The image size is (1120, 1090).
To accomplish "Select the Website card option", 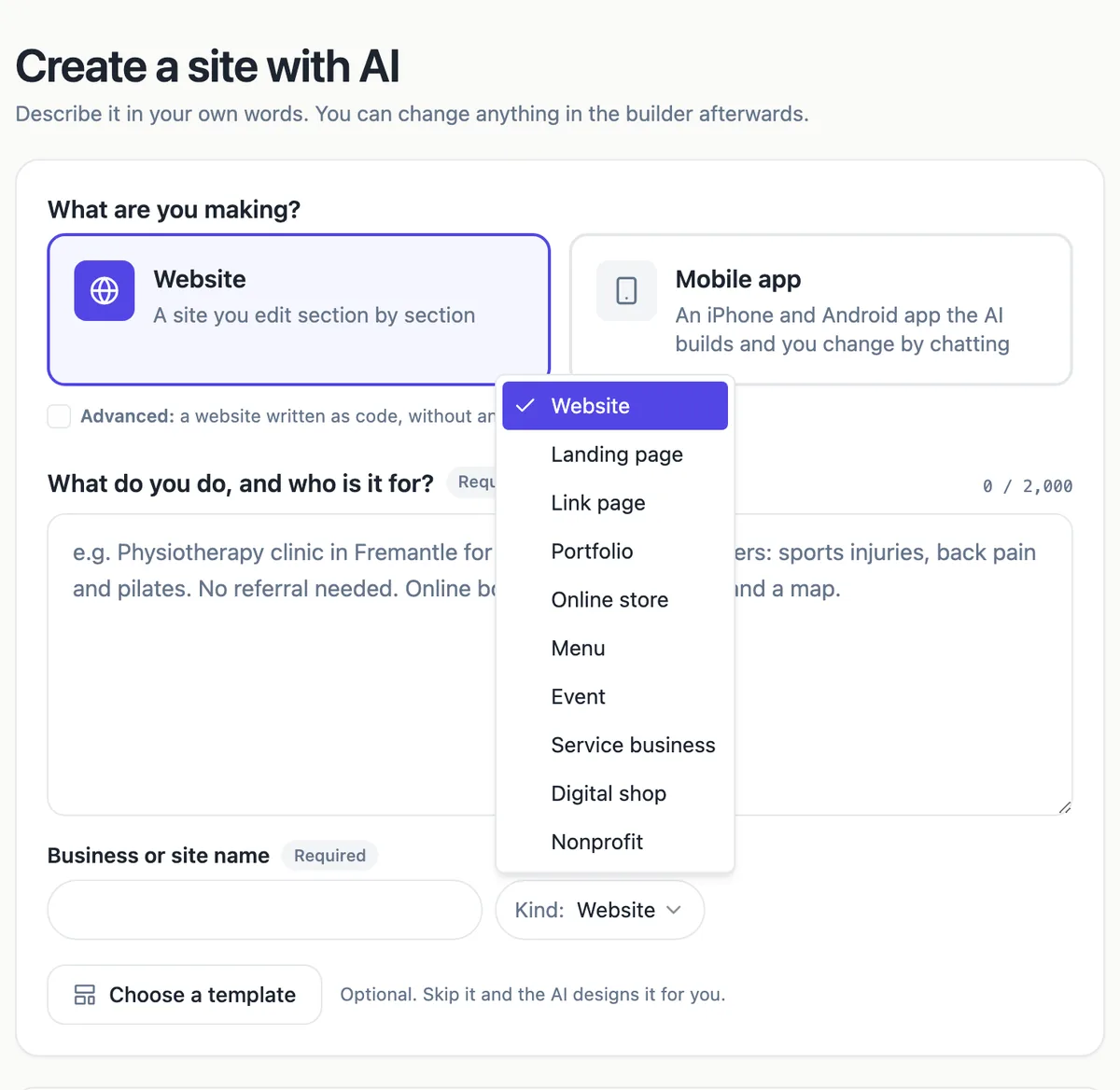I will pyautogui.click(x=299, y=309).
